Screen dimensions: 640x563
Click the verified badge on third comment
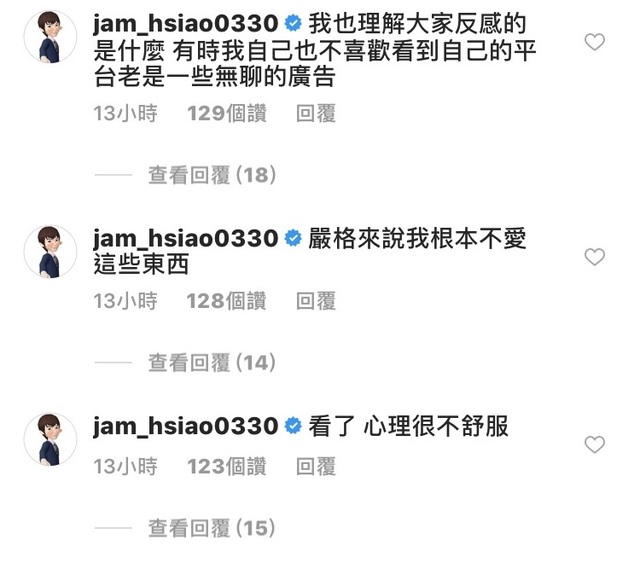point(293,426)
